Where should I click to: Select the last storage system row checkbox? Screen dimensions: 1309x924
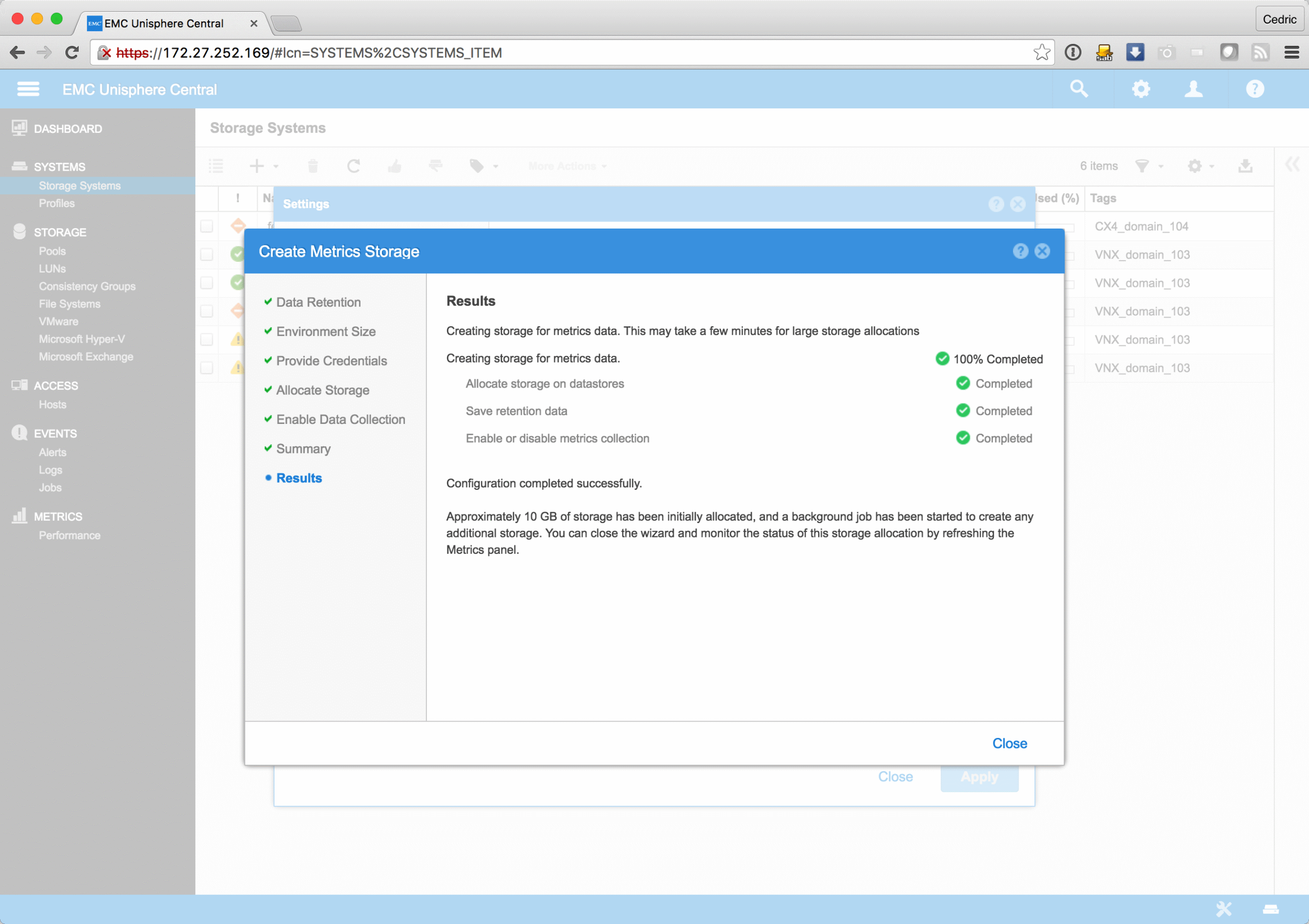coord(207,368)
